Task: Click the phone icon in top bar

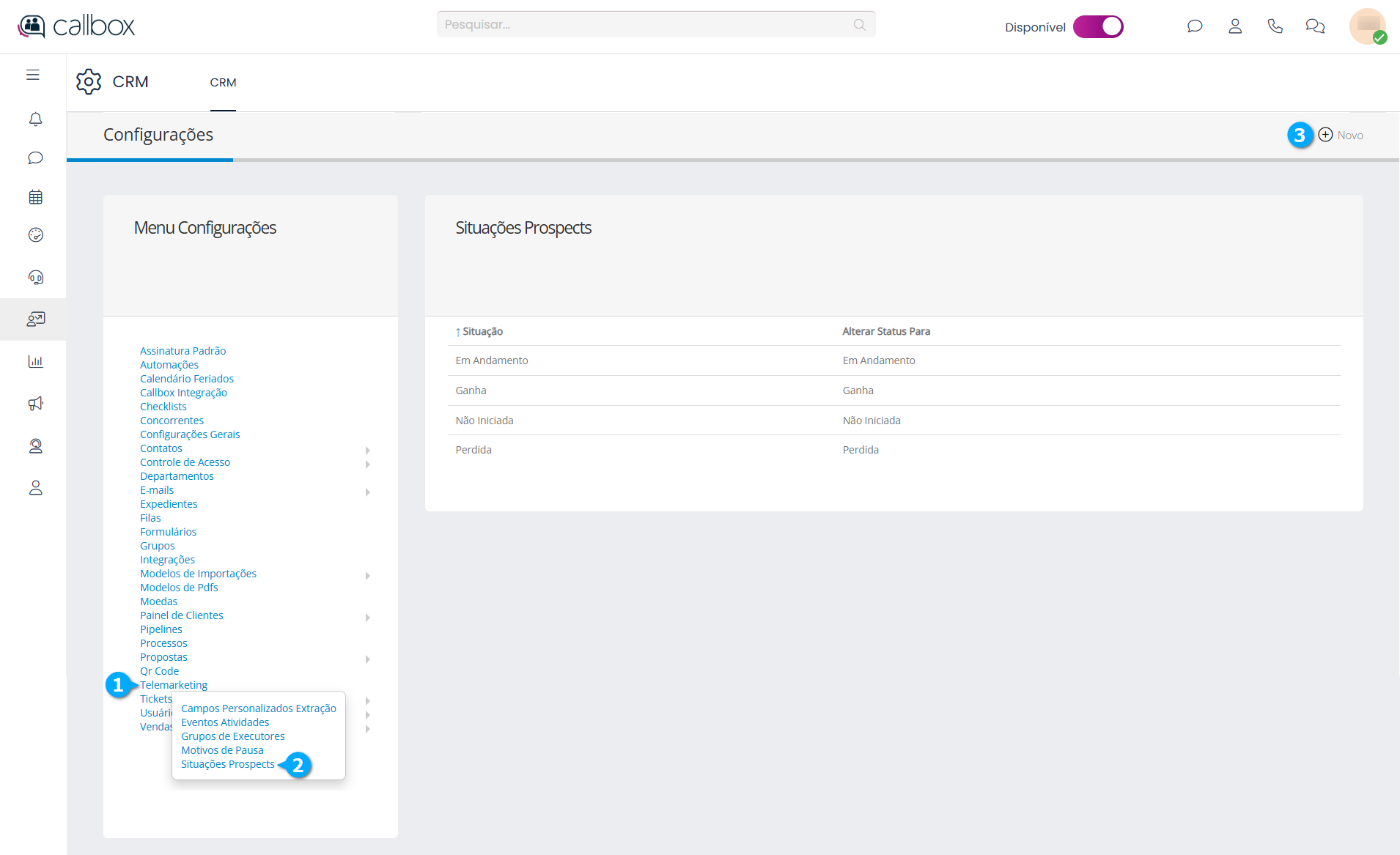Action: pos(1275,26)
